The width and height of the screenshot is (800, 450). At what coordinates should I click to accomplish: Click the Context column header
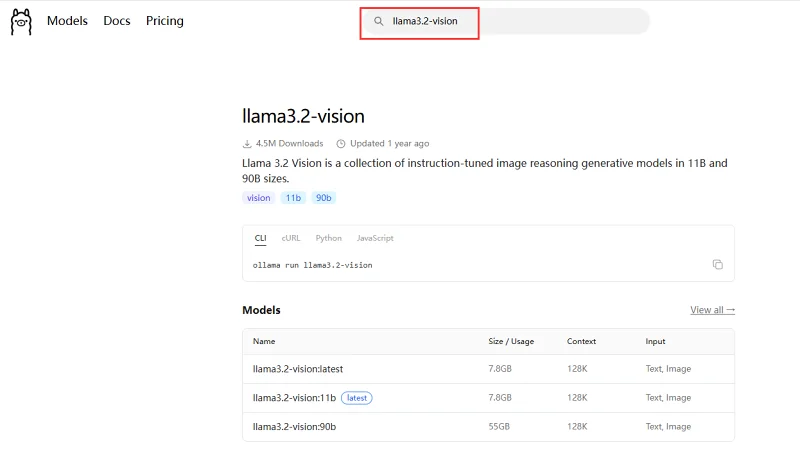[x=581, y=341]
